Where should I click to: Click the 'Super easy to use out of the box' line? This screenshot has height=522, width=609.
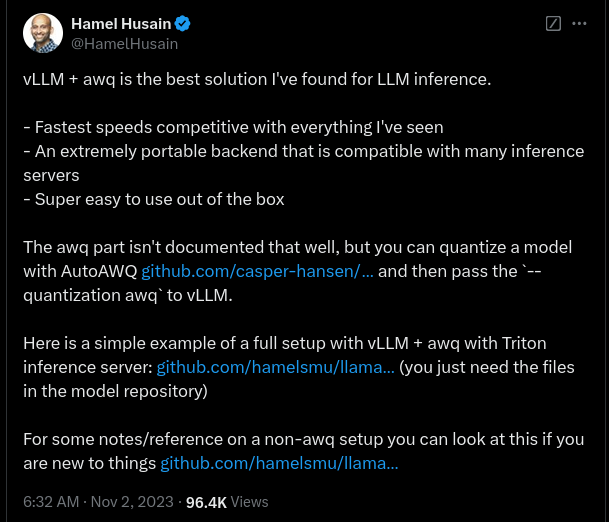pyautogui.click(x=153, y=199)
